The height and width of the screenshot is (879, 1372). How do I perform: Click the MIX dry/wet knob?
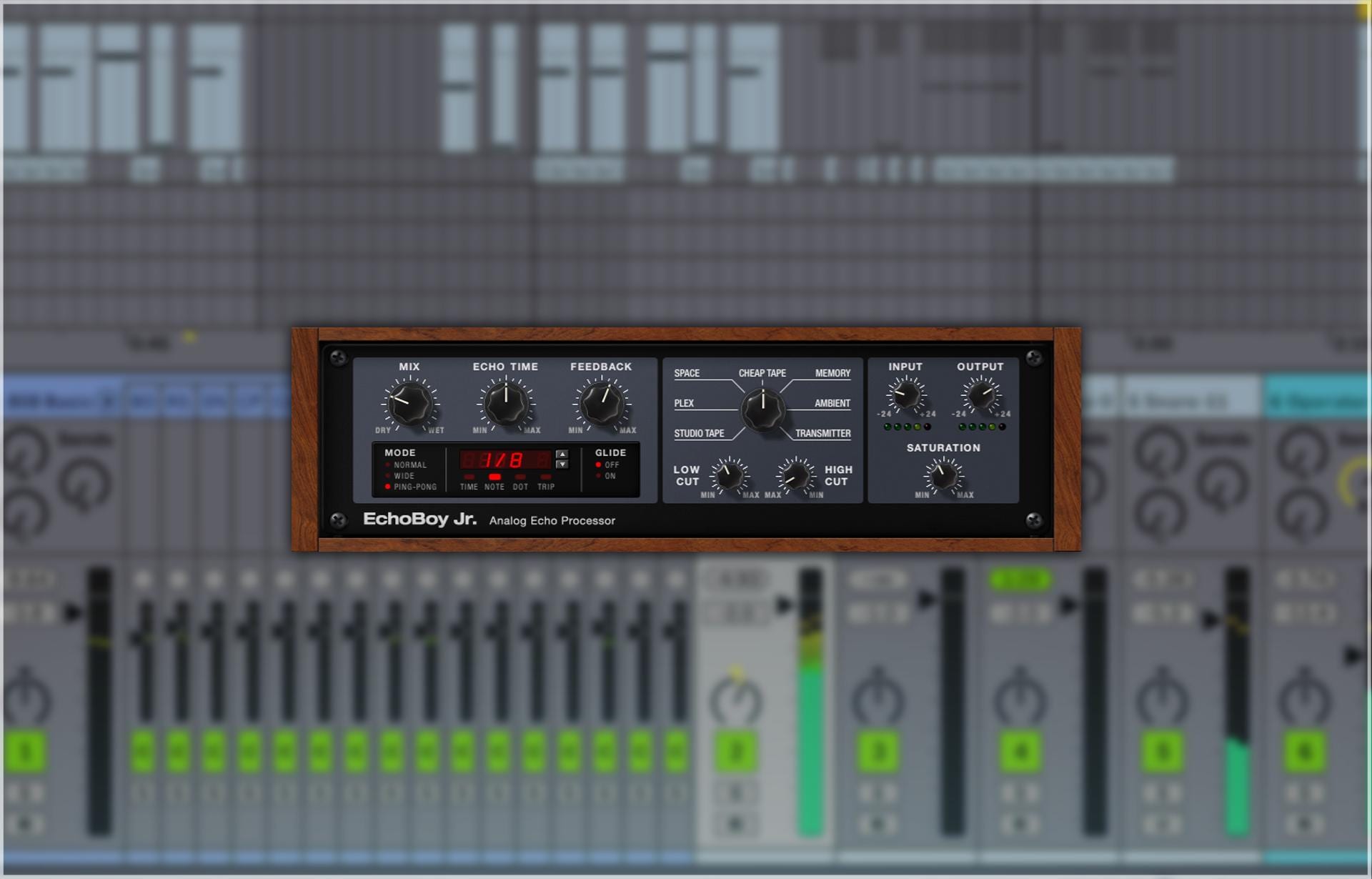409,404
